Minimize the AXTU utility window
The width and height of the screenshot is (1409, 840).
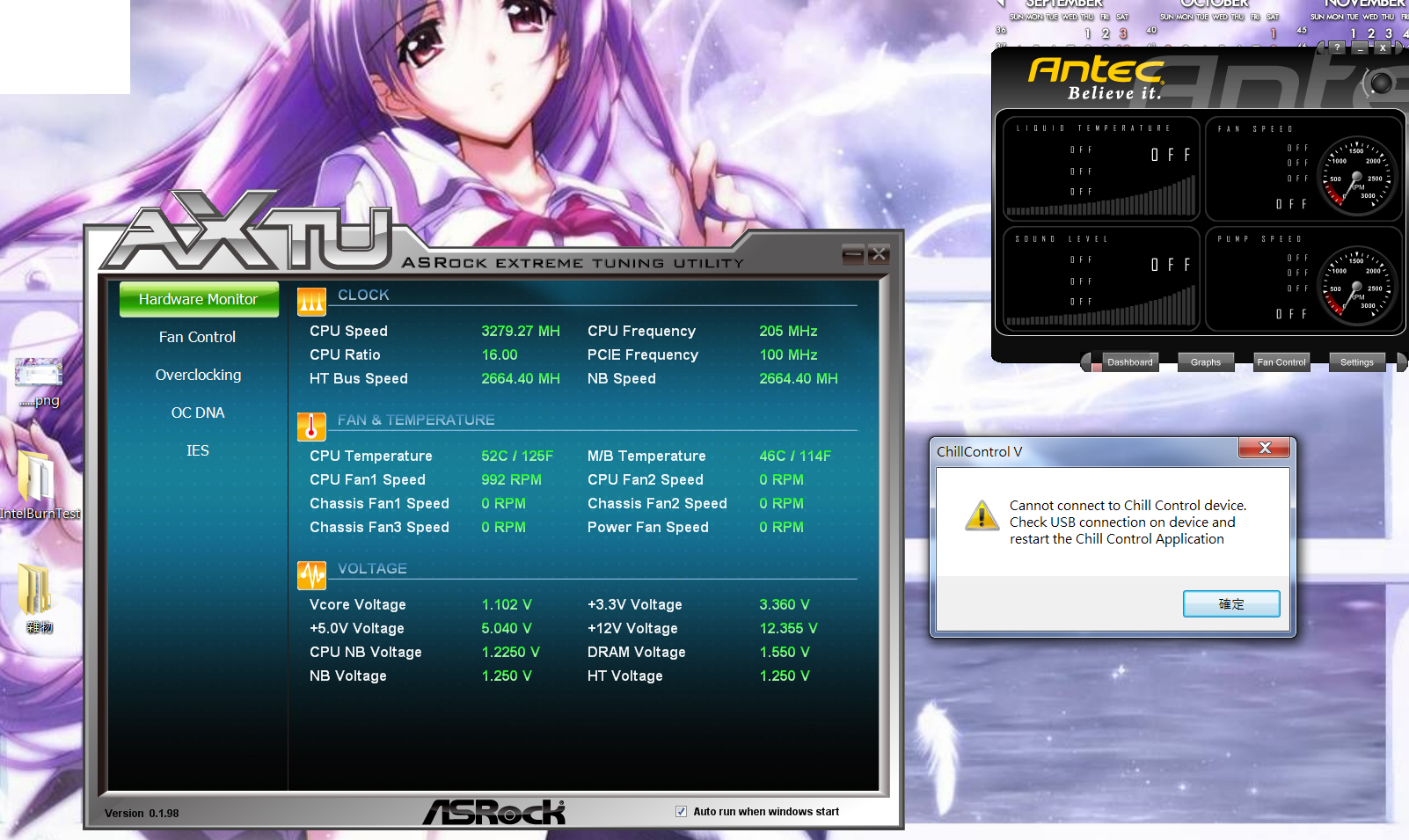pos(852,254)
